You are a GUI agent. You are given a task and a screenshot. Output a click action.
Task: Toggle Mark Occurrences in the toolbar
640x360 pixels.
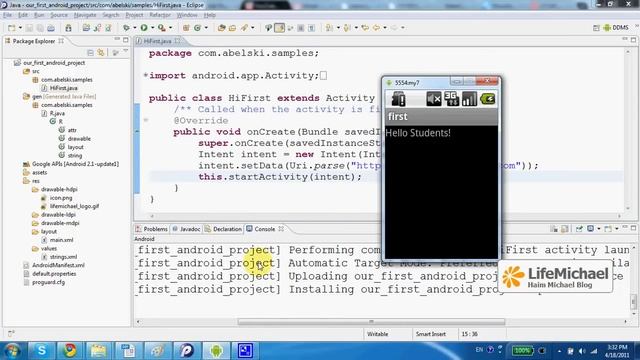(x=280, y=28)
